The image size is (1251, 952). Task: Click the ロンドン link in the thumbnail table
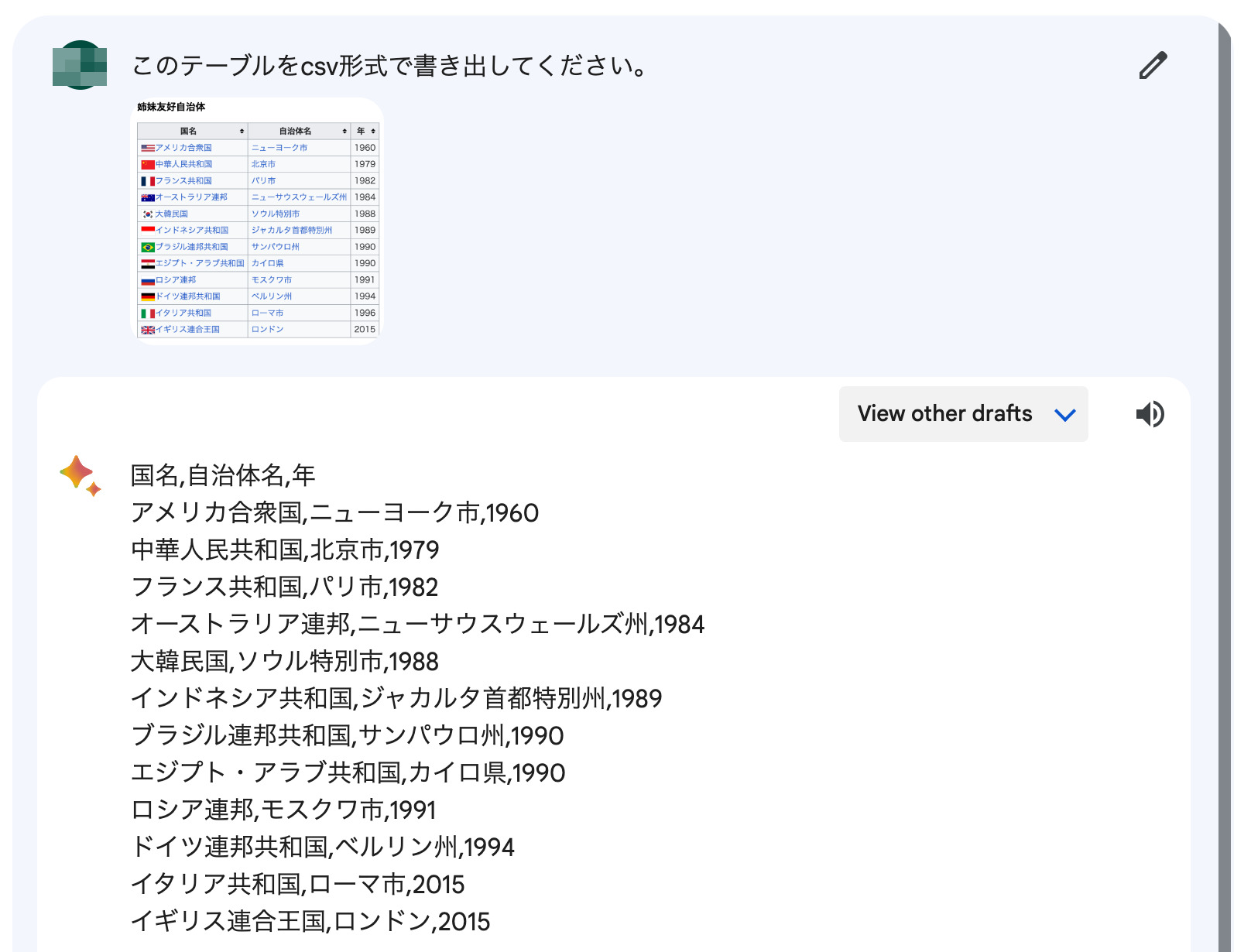267,330
